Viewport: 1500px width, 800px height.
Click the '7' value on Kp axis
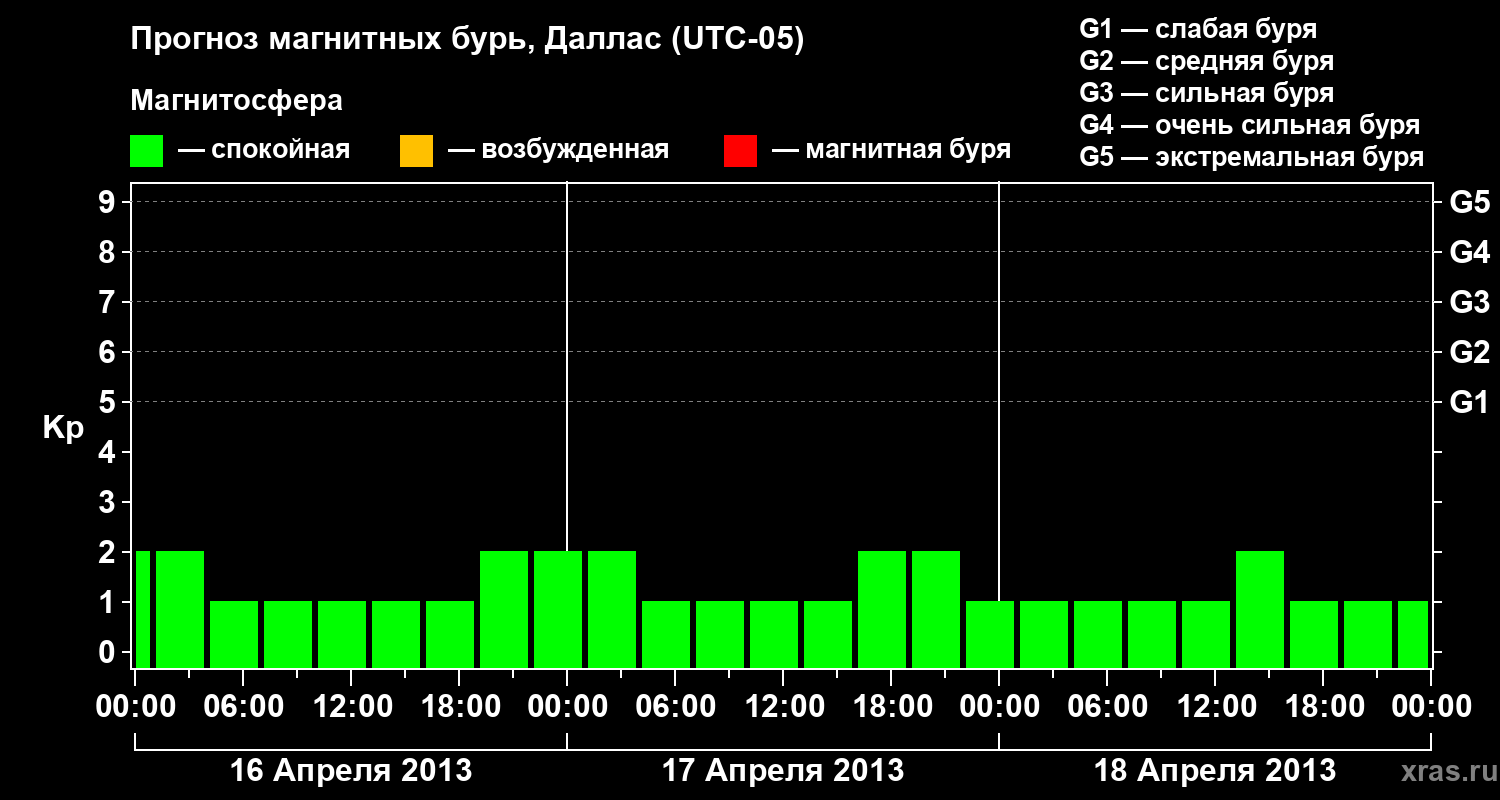point(109,303)
